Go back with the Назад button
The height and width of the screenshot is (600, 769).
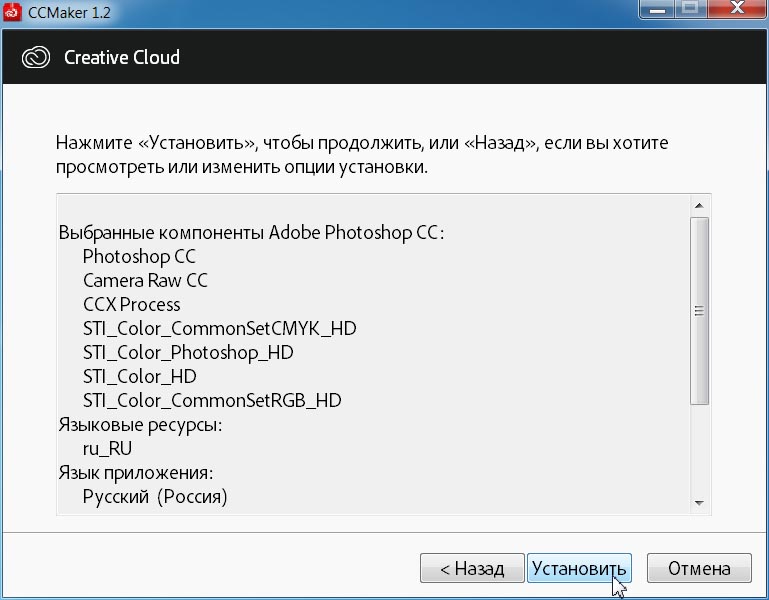(472, 568)
